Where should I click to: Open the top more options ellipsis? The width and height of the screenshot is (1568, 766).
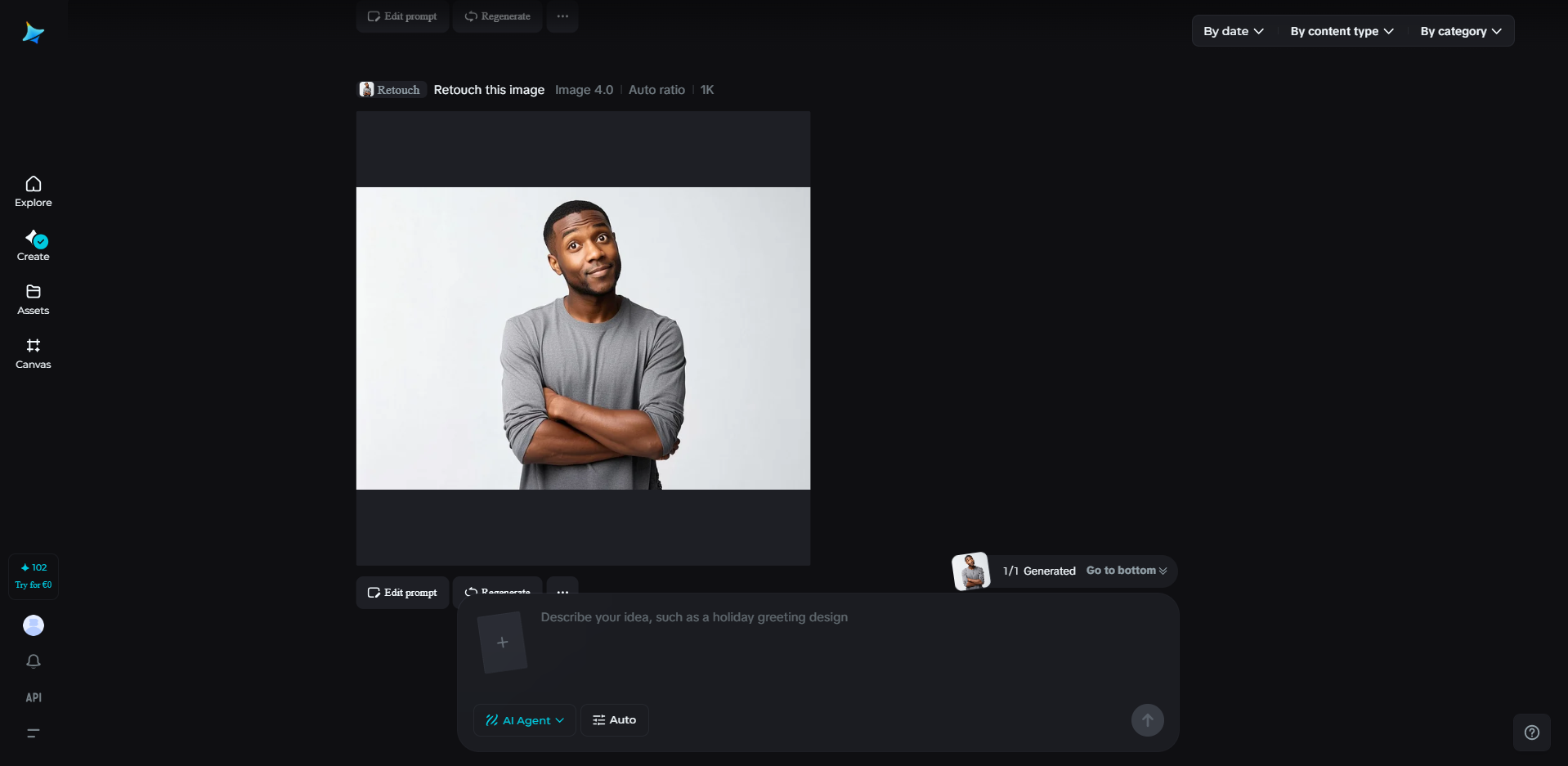click(x=562, y=16)
